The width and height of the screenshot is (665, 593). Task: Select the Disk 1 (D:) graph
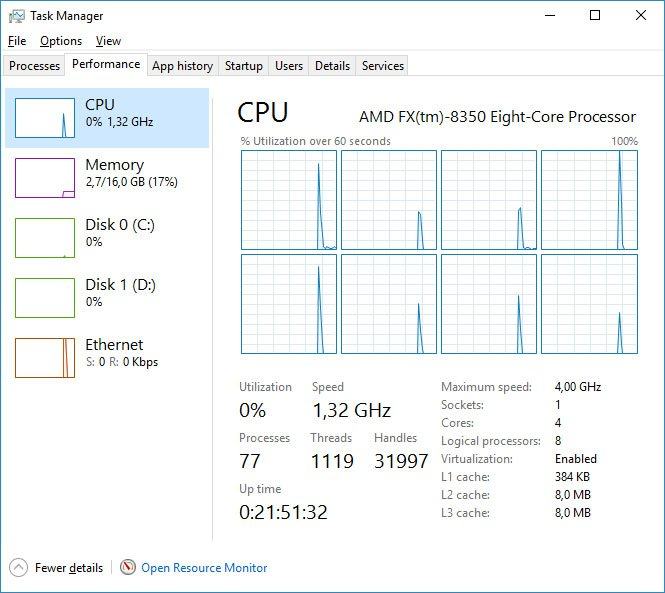point(45,298)
